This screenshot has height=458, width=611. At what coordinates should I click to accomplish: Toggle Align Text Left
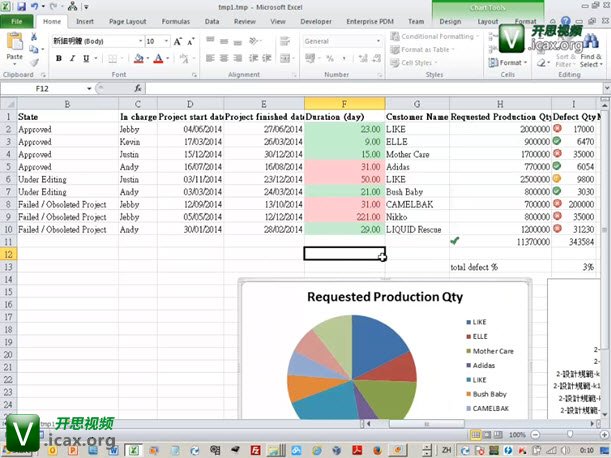pos(210,58)
